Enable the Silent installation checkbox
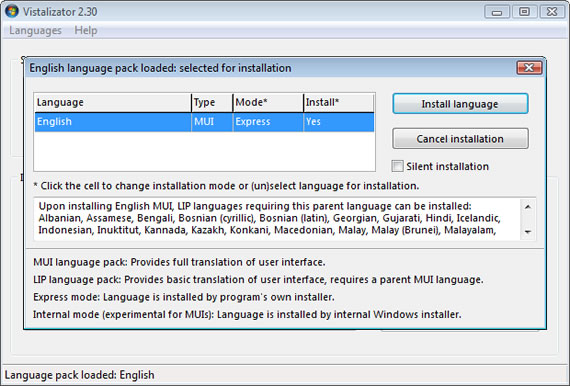The image size is (570, 386). click(397, 166)
